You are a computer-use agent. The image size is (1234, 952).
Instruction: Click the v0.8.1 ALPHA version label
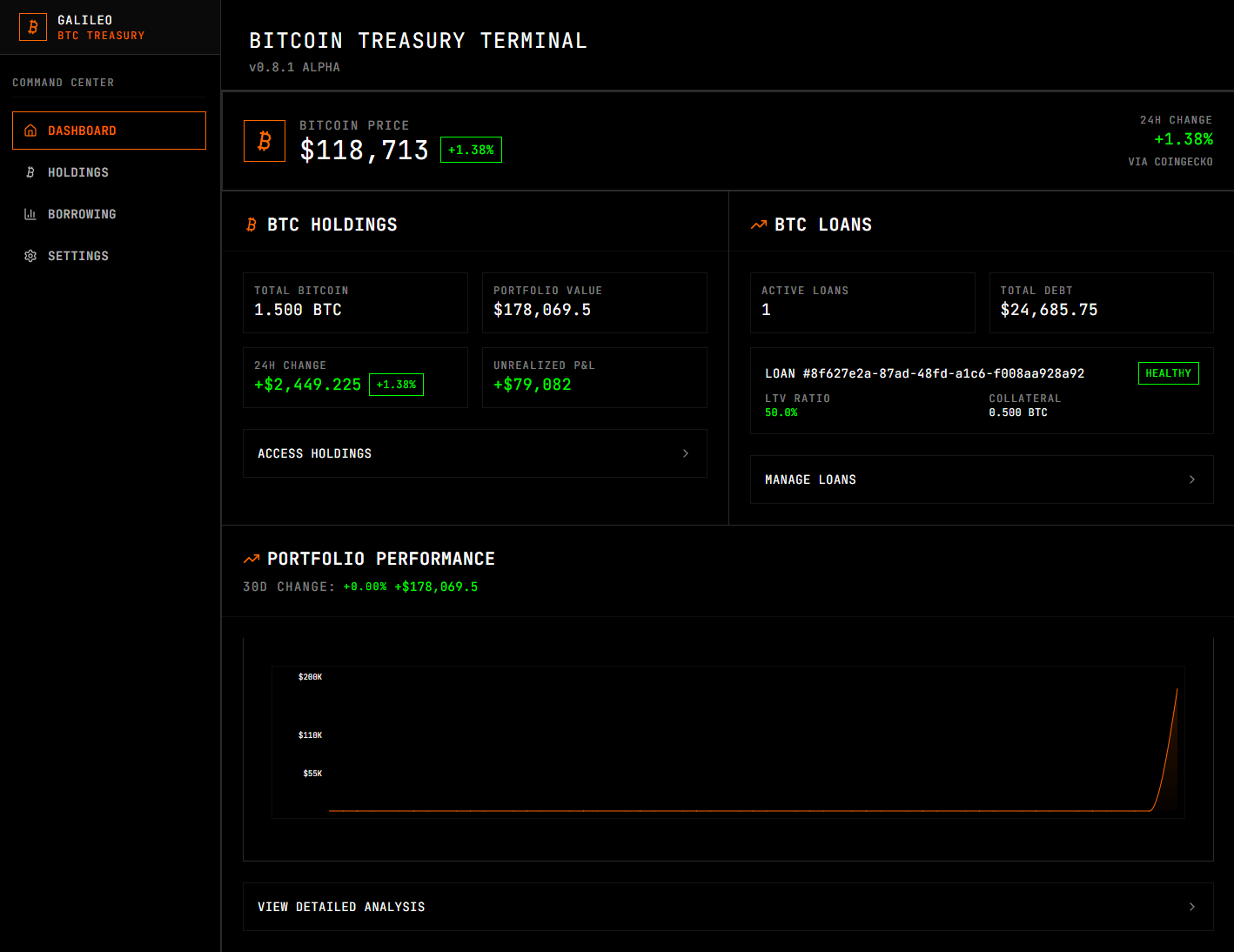pyautogui.click(x=294, y=67)
